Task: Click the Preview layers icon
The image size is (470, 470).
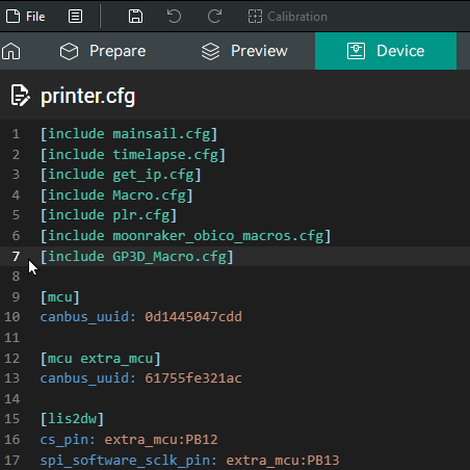Action: pyautogui.click(x=211, y=51)
